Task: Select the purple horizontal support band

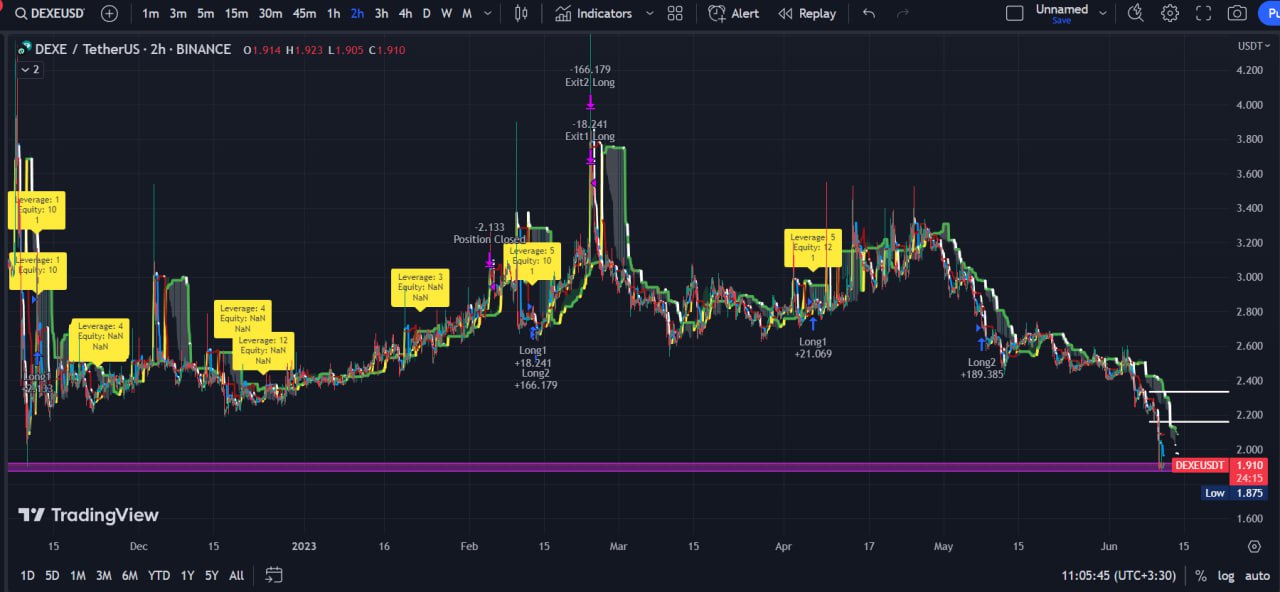Action: click(590, 466)
